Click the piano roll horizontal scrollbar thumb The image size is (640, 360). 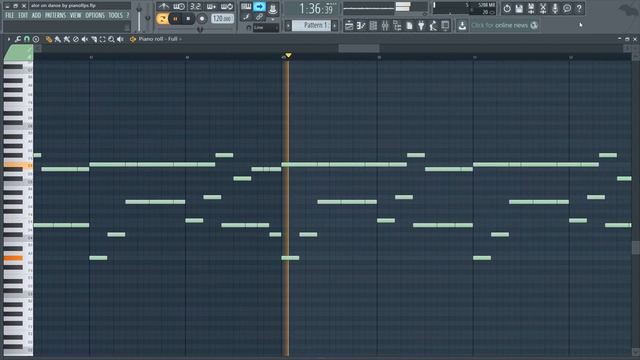[359, 48]
